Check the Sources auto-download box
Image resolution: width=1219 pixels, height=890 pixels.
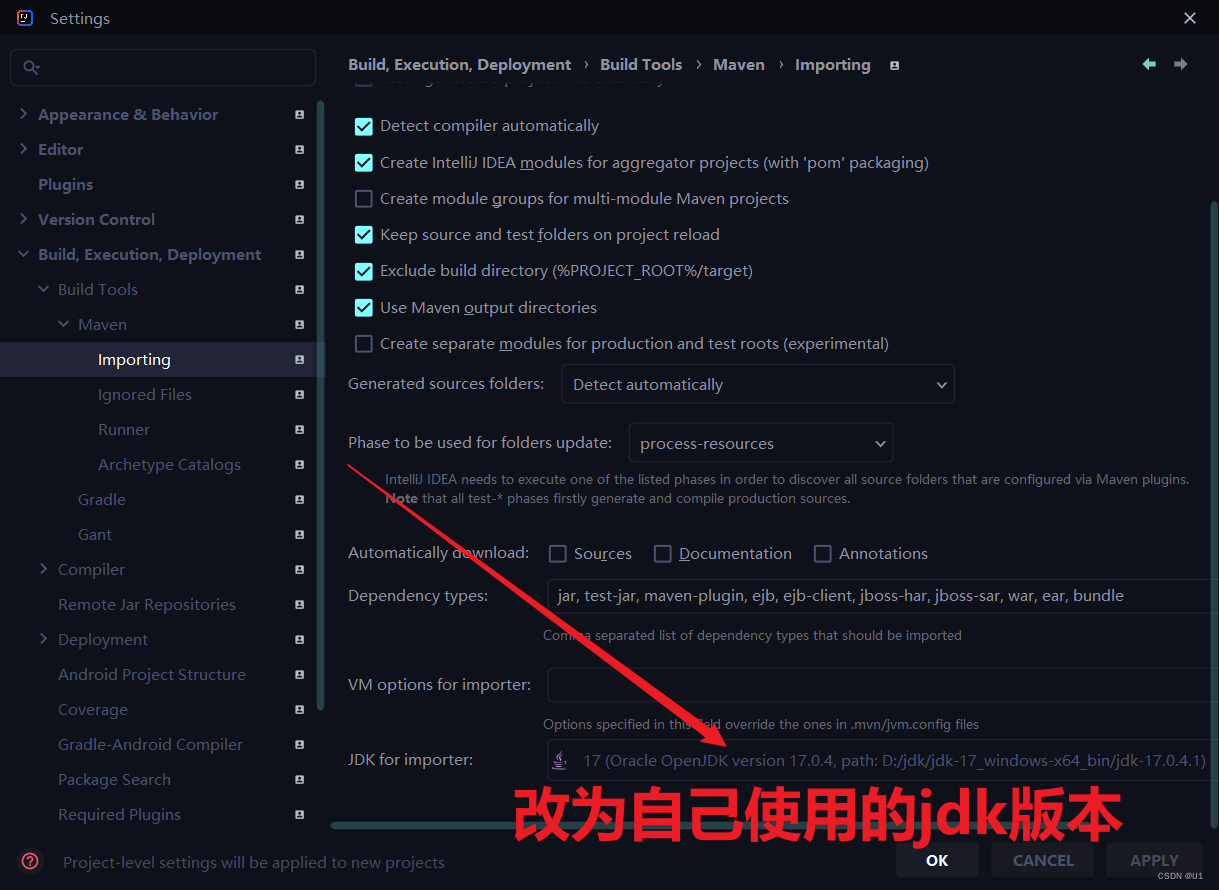click(x=558, y=554)
